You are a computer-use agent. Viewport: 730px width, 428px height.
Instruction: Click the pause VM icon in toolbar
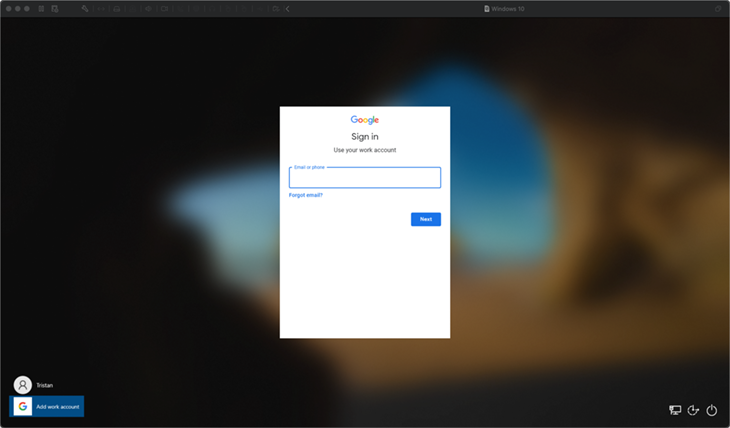pos(41,8)
